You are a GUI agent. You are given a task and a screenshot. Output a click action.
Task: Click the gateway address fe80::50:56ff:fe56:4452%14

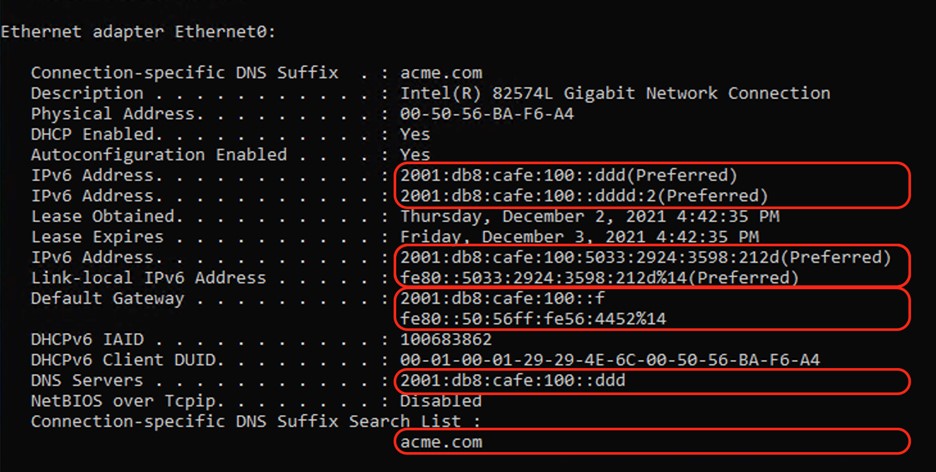(533, 319)
